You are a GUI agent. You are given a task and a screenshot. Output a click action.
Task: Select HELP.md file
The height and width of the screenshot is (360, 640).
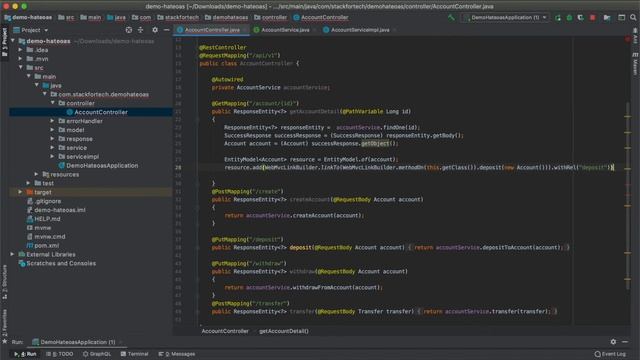(x=43, y=219)
